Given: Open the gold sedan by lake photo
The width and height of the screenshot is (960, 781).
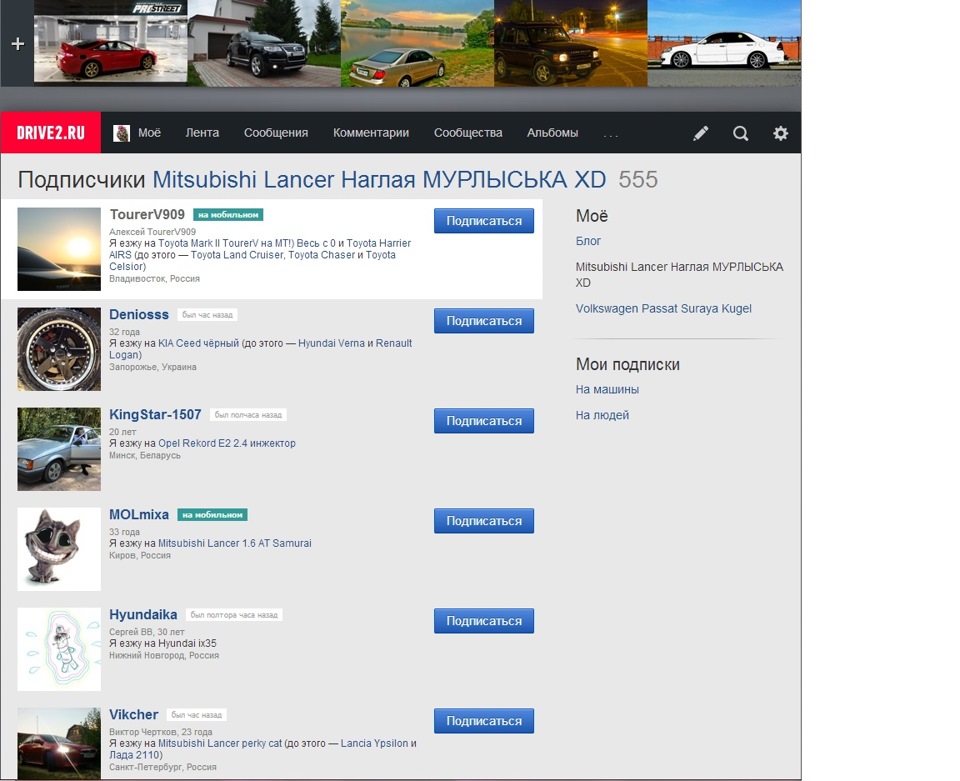Looking at the screenshot, I should 418,43.
